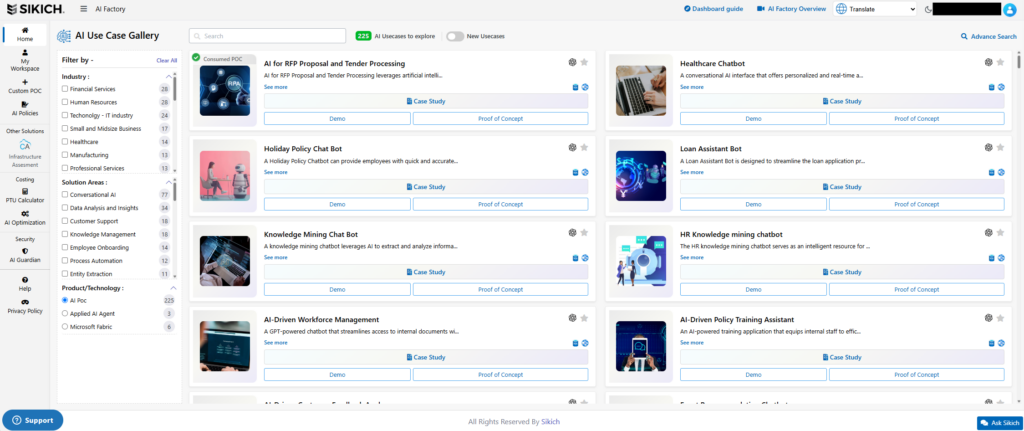Expand See more for Loan Assistant Bot
1024x431 pixels.
coord(691,172)
